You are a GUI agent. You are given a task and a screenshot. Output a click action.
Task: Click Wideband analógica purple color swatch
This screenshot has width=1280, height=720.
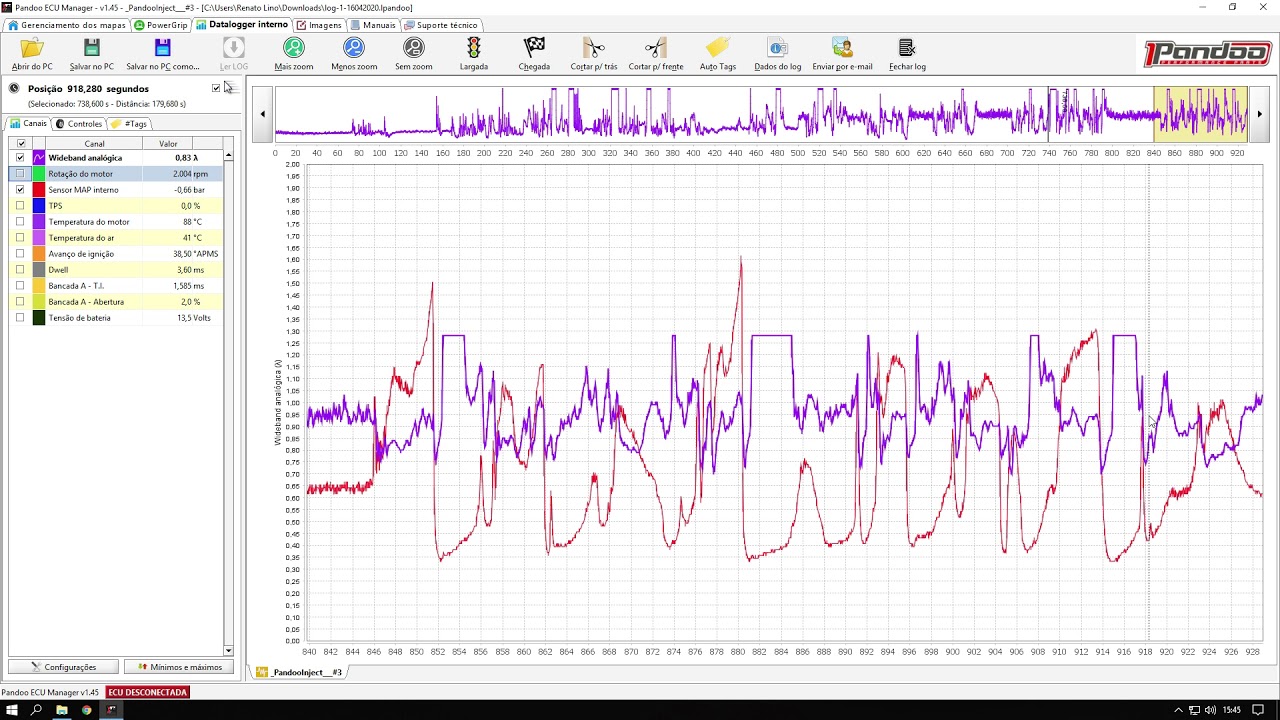click(x=39, y=158)
